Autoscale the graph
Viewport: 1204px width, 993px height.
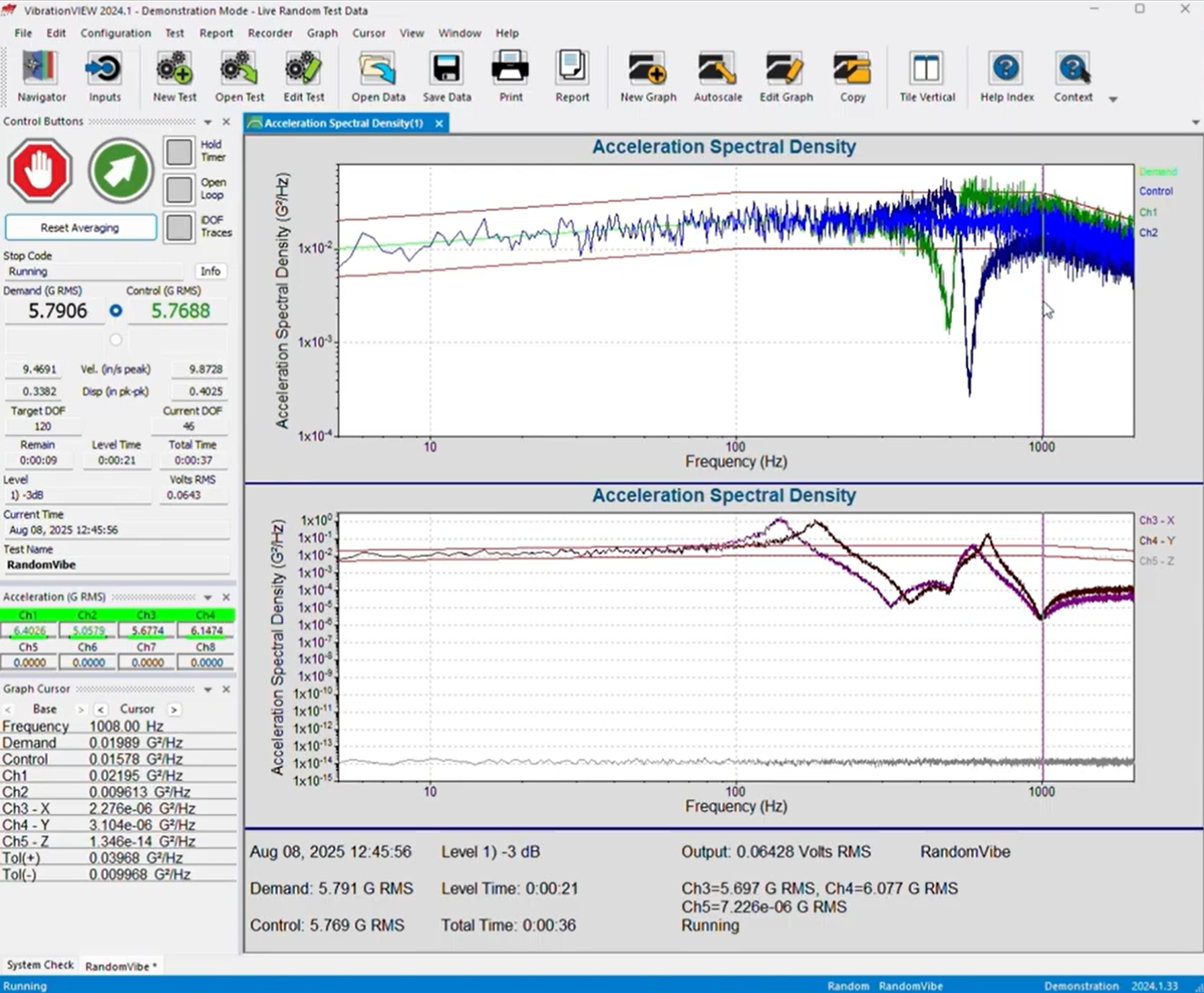click(717, 77)
